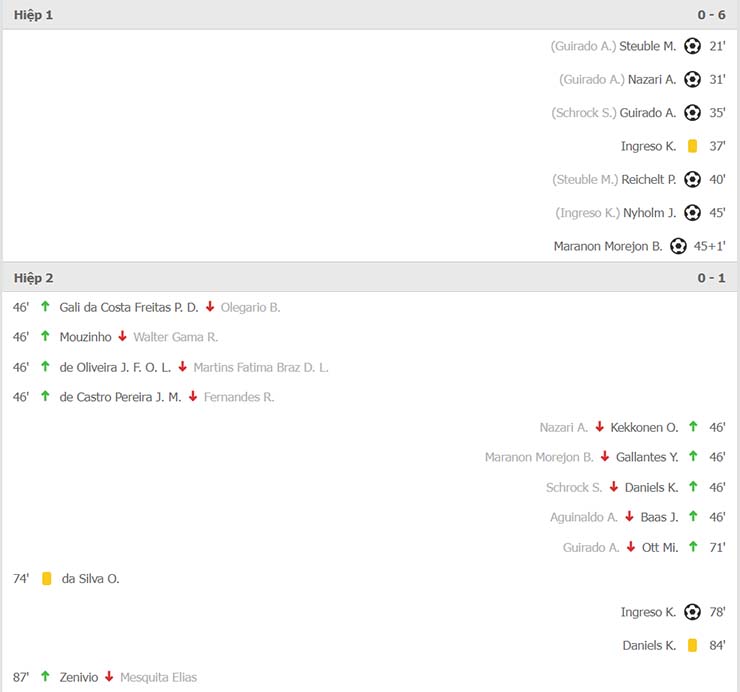Click red sub-out arrow before Olegario B.
Viewport: 740px width, 692px height.
210,307
